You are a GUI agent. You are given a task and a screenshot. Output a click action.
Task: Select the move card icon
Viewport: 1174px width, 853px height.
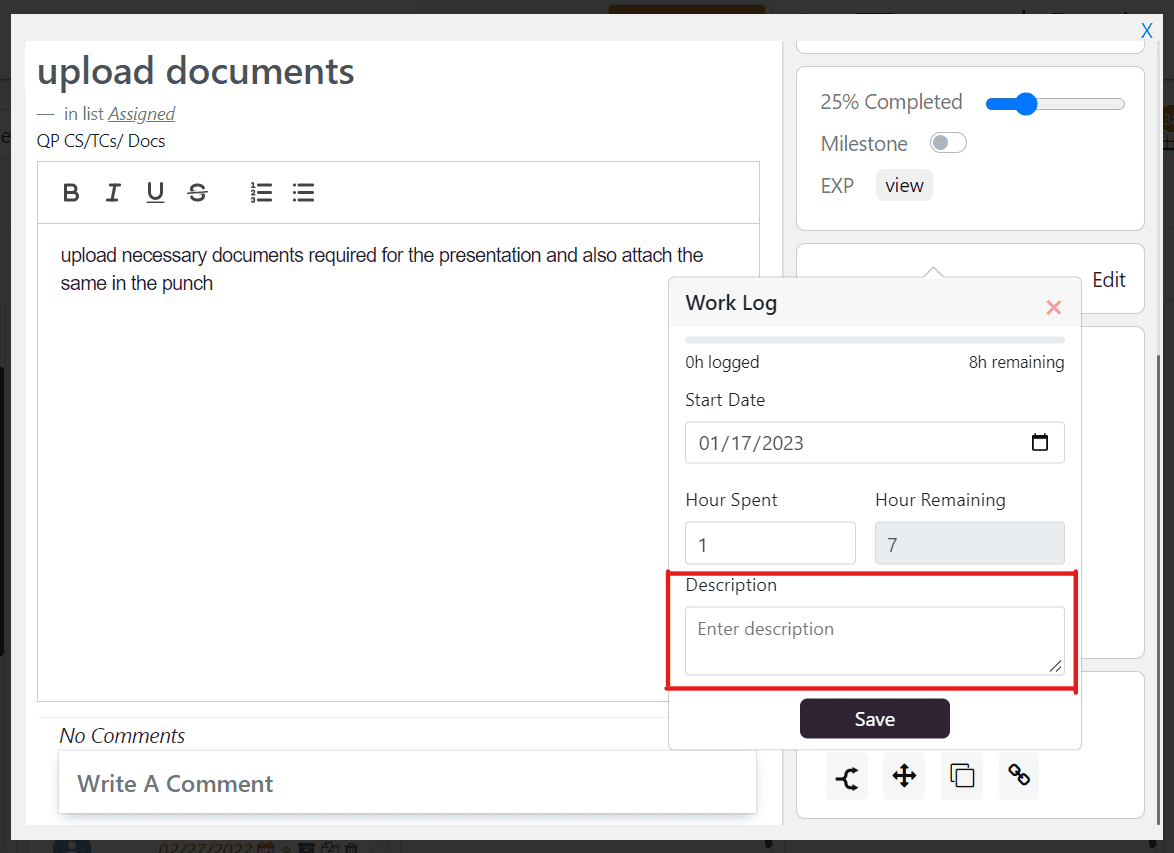click(904, 776)
